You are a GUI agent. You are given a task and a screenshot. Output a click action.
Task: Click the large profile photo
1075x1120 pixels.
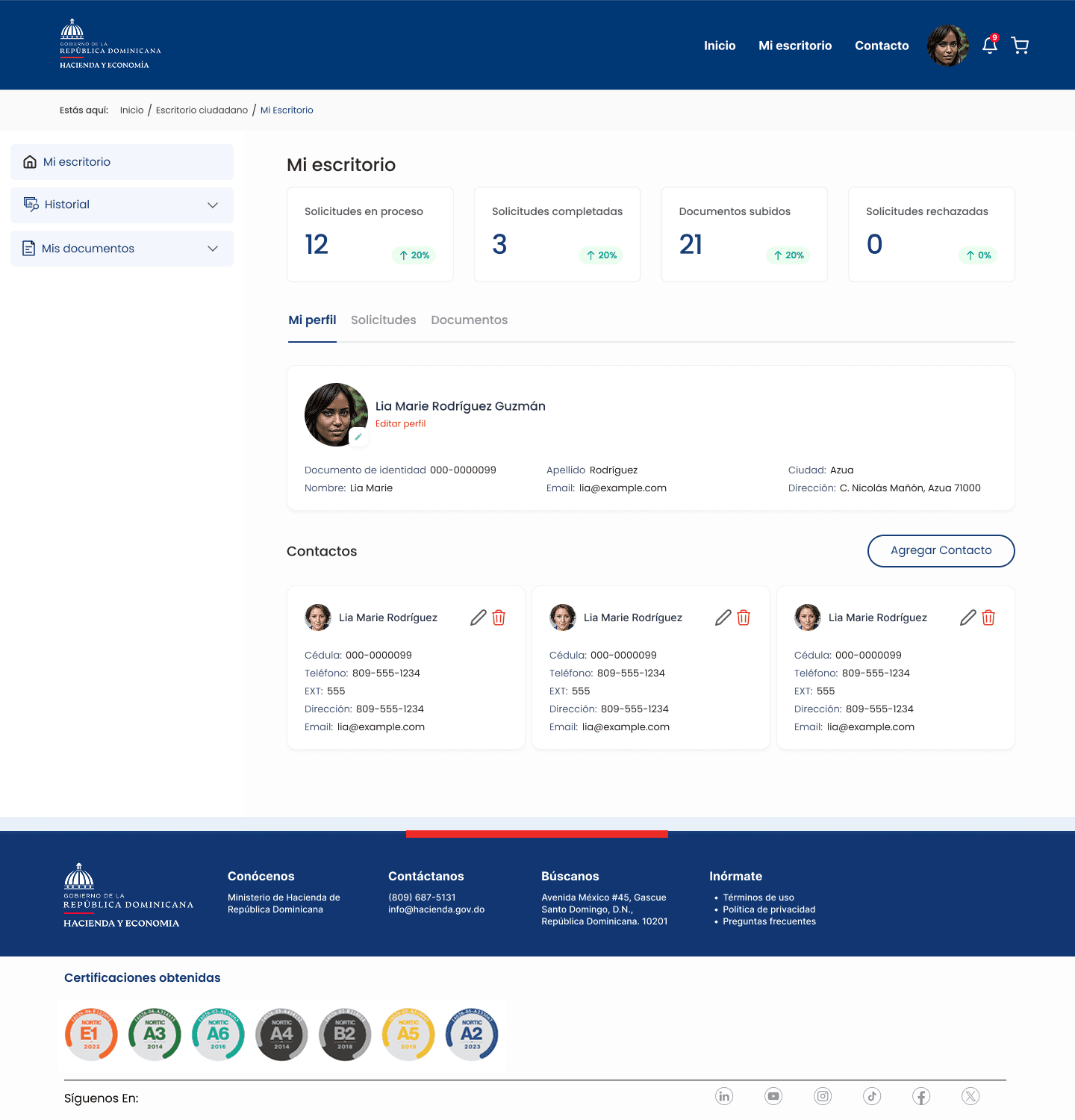point(336,414)
